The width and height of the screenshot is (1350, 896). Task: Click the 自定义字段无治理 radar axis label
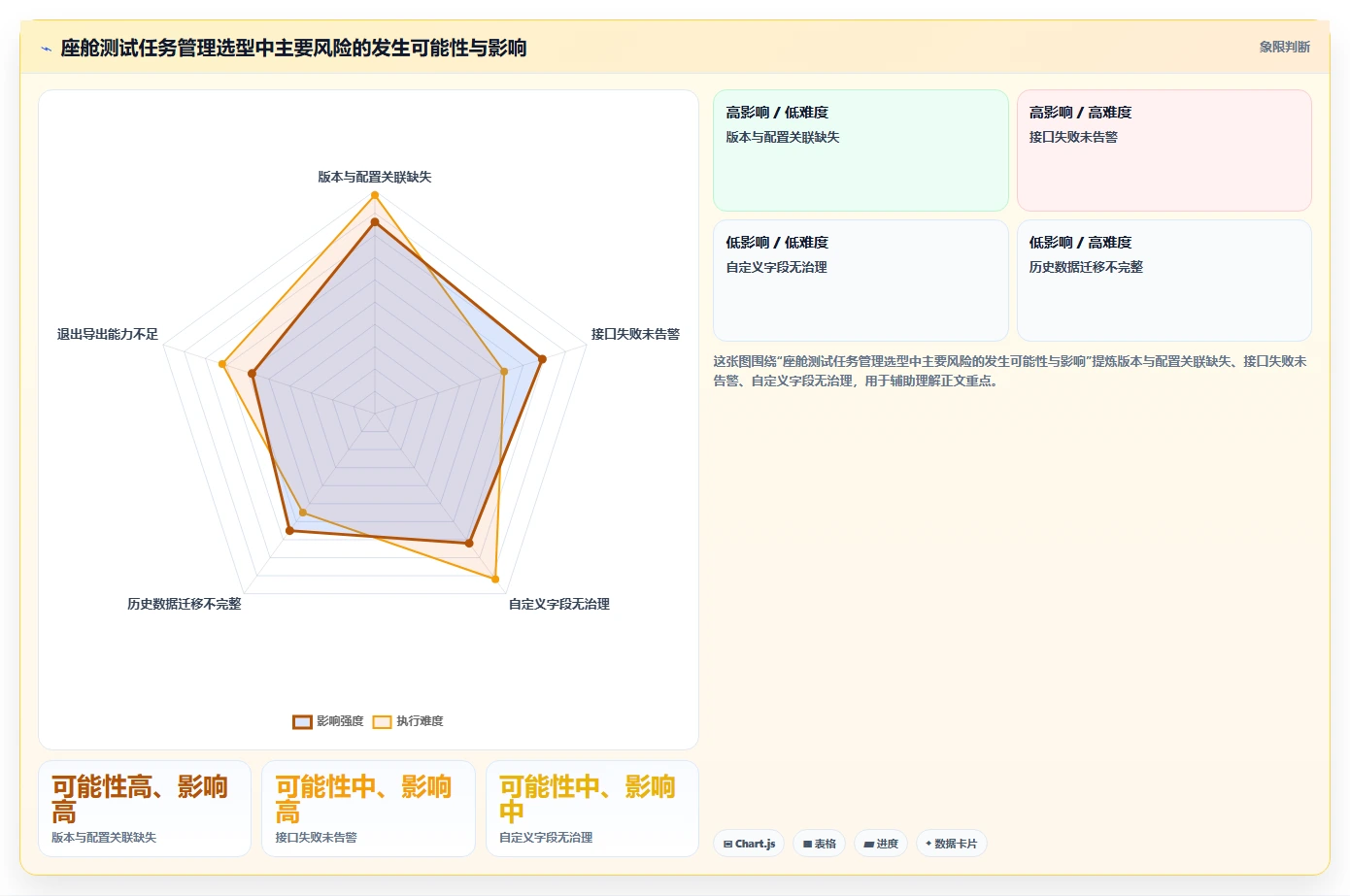tap(559, 604)
